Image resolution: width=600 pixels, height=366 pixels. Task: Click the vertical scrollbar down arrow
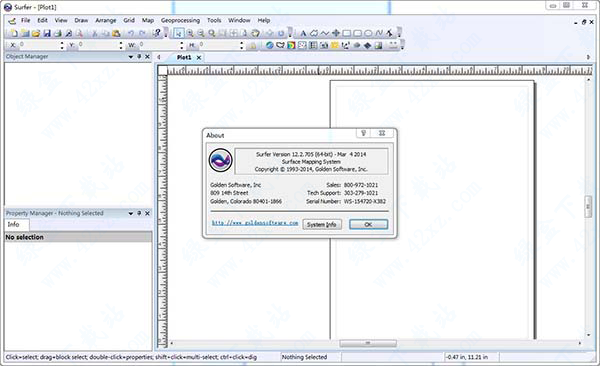click(588, 335)
